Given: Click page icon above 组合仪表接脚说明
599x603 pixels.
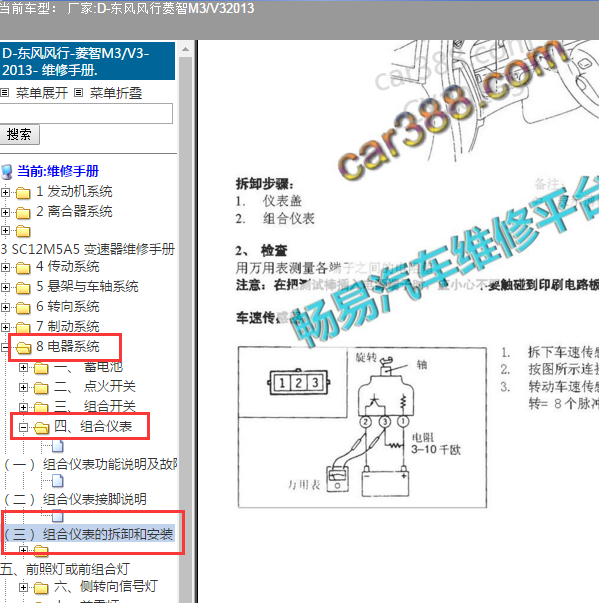Looking at the screenshot, I should coord(58,481).
